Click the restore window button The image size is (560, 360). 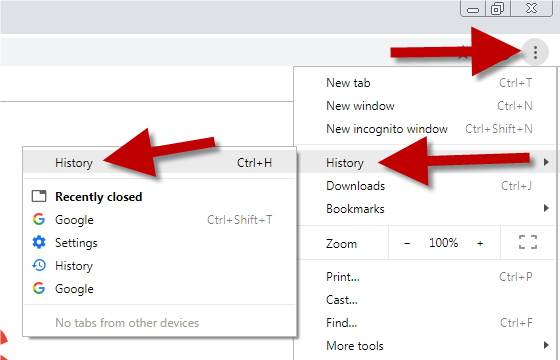(x=498, y=8)
